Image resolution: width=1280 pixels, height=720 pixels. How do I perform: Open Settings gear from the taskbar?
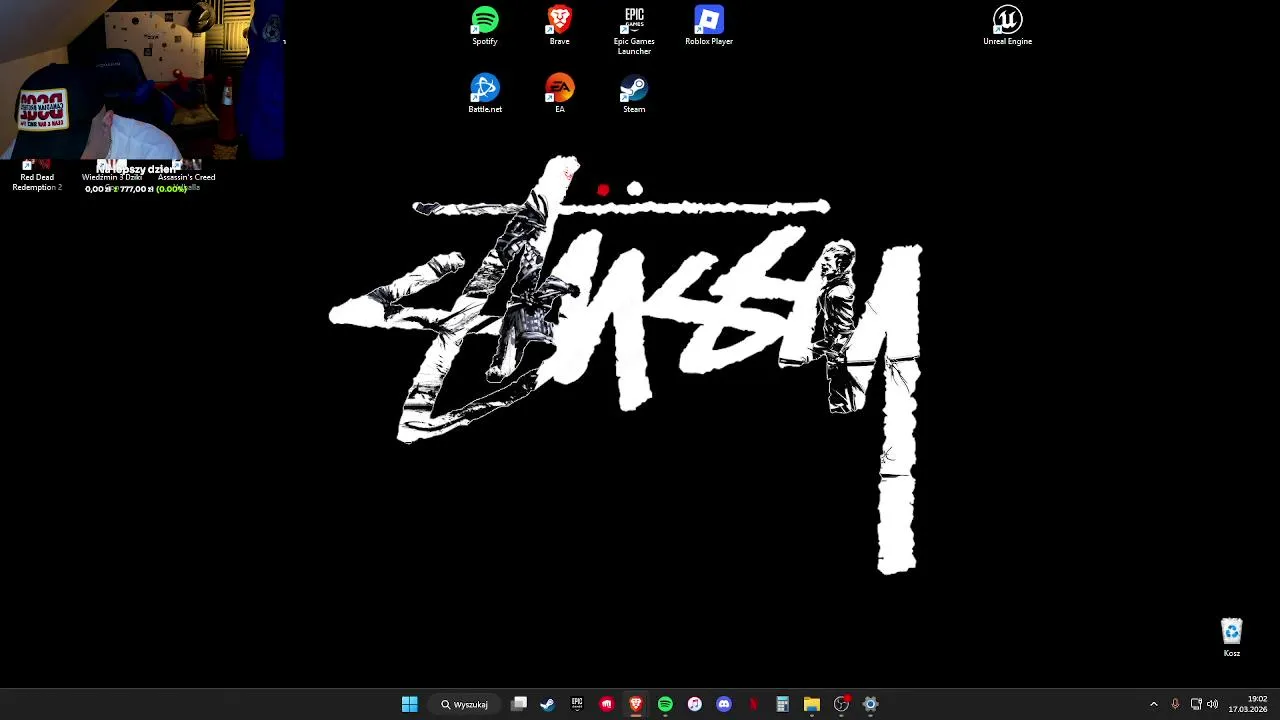pos(870,704)
